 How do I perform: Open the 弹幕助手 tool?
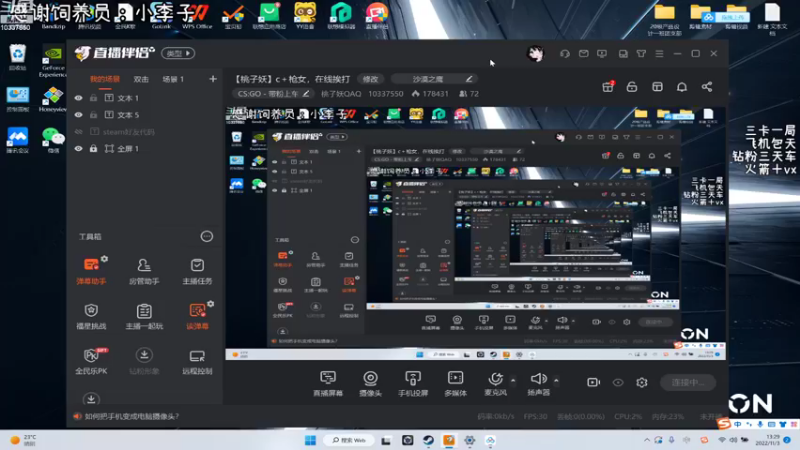coord(91,271)
